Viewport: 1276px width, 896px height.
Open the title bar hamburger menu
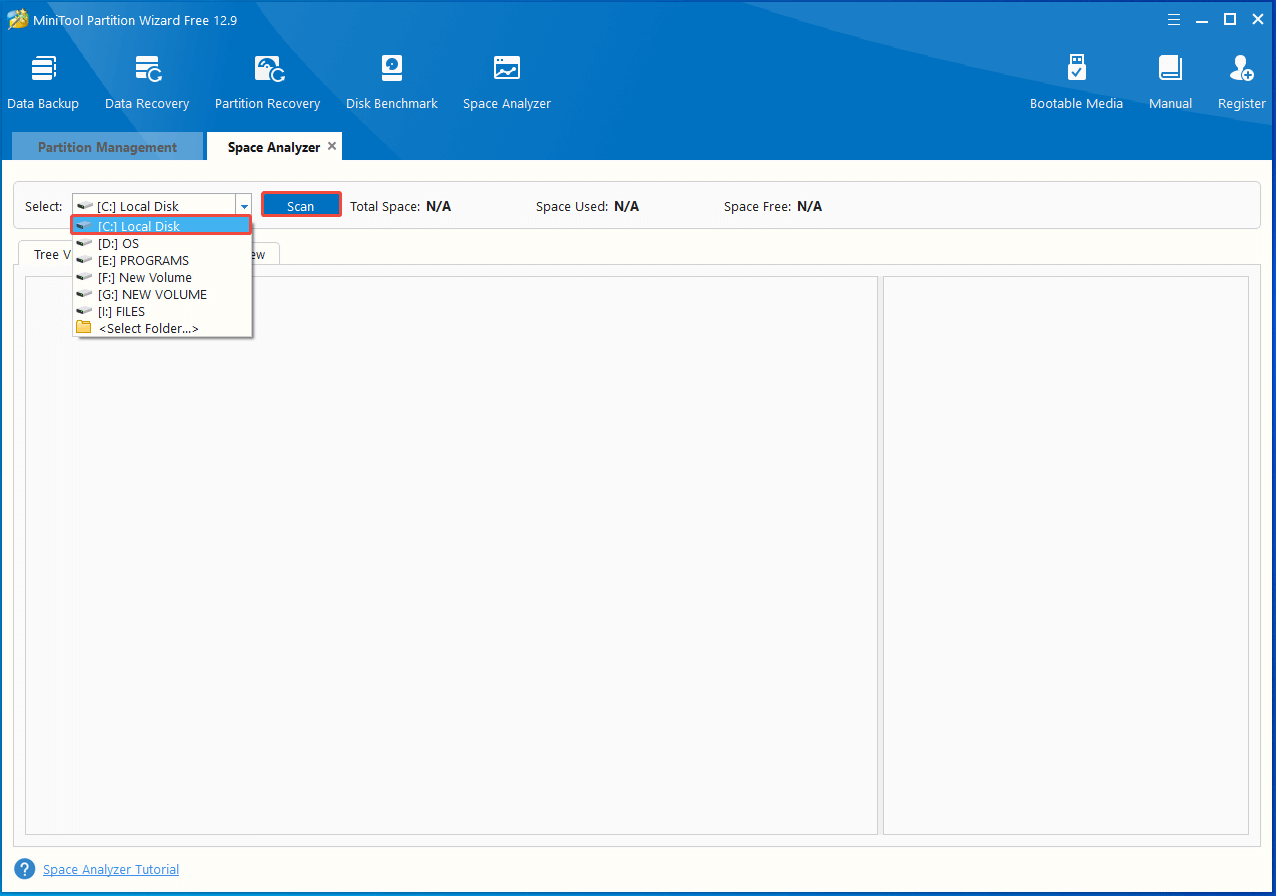[x=1173, y=19]
